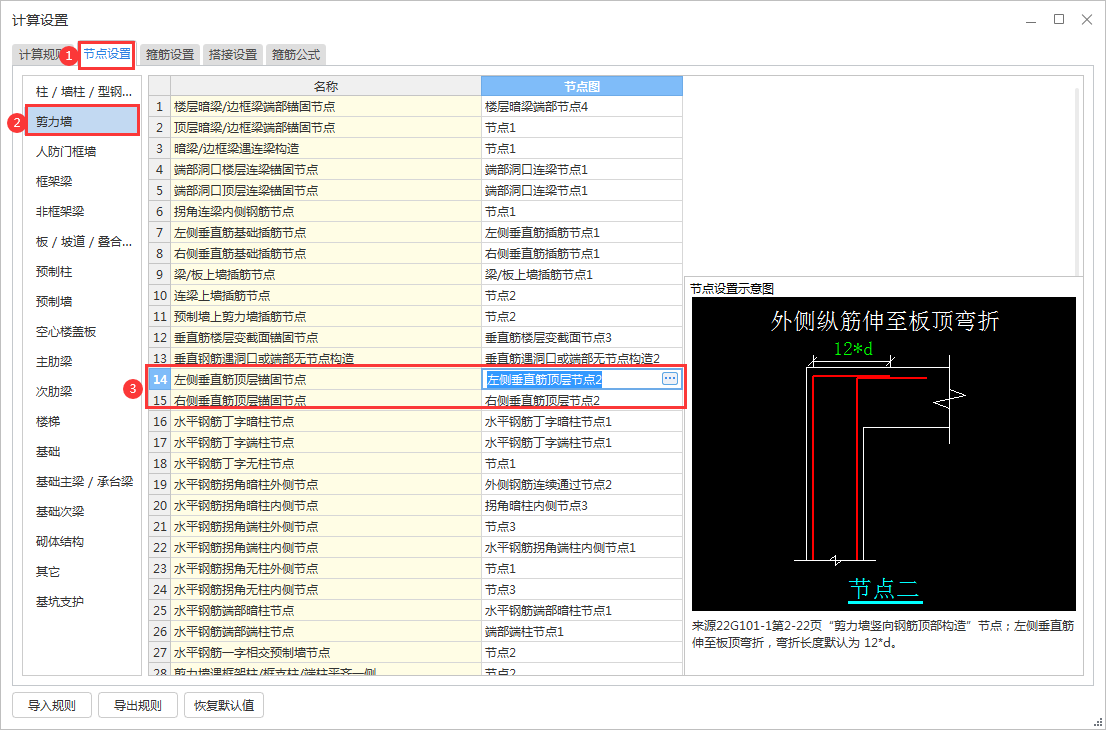Image resolution: width=1106 pixels, height=730 pixels.
Task: Choose 板 / 坡道 / 叠合 category
Action: [x=83, y=241]
